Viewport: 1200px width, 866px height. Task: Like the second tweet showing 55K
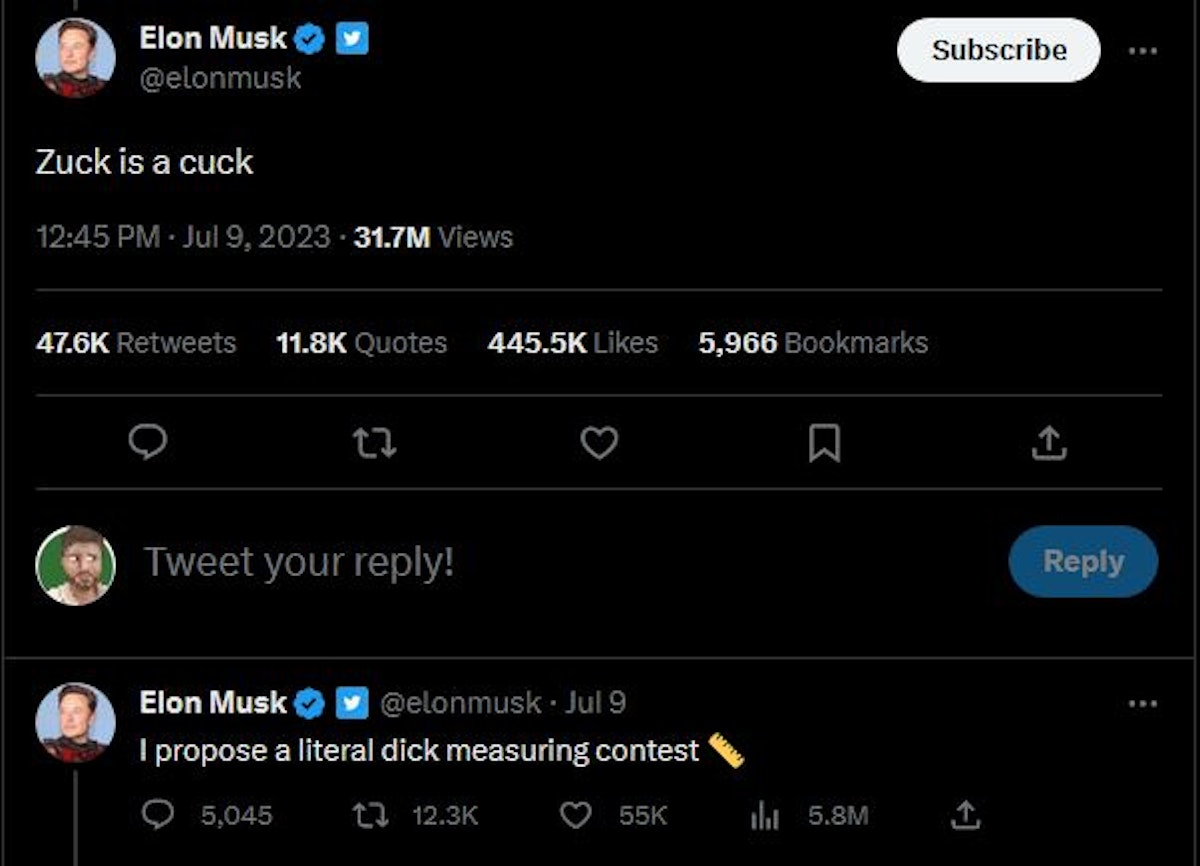(575, 816)
